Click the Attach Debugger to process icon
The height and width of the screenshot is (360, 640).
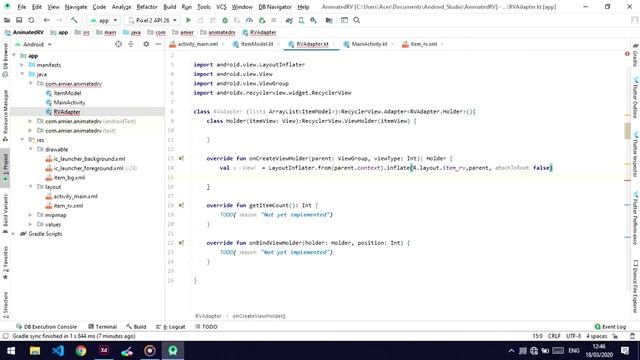(262, 20)
